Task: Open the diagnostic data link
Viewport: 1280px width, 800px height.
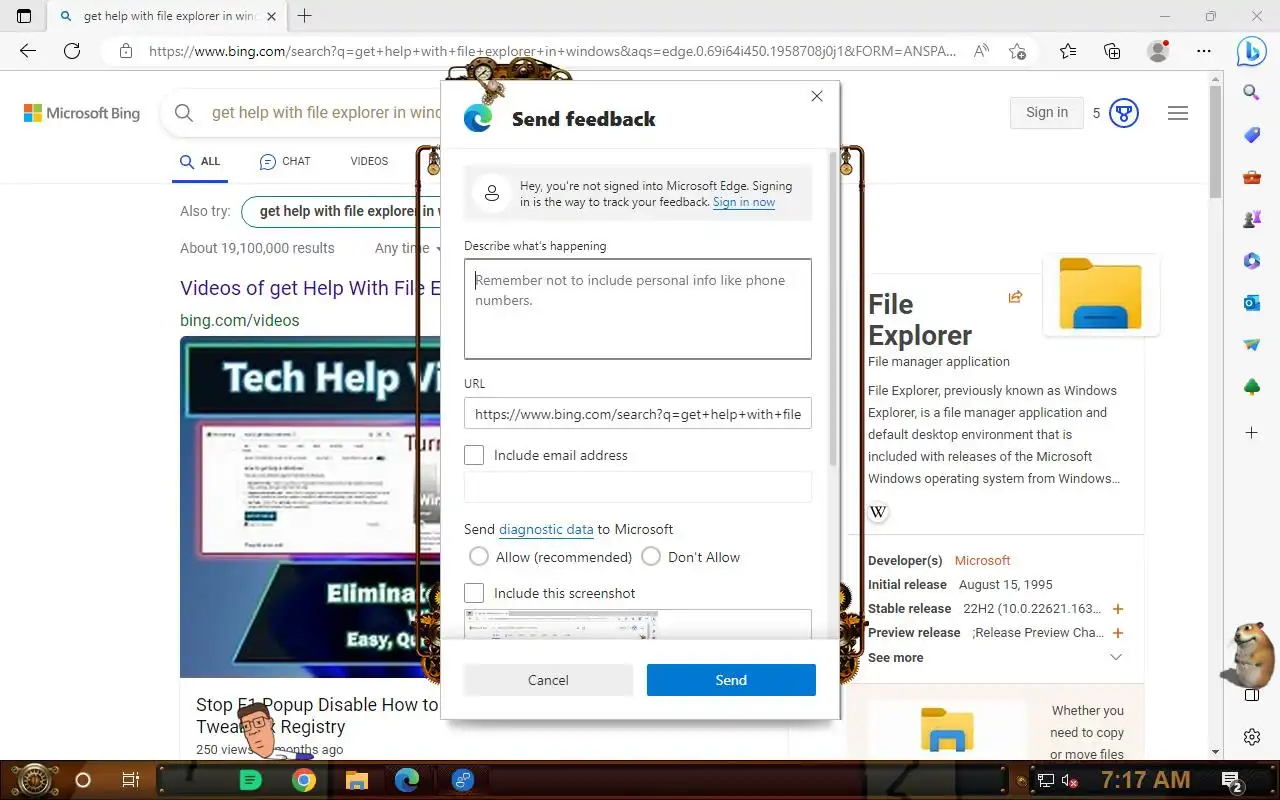Action: (x=546, y=529)
